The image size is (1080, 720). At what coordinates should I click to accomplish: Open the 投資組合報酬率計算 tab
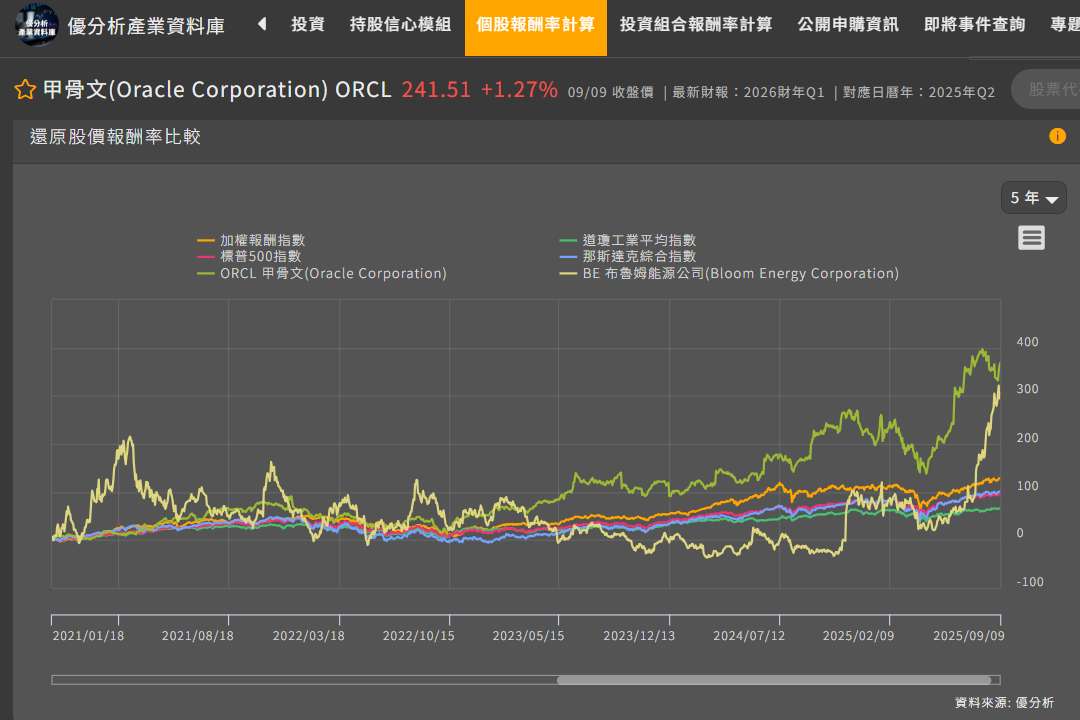click(x=696, y=25)
